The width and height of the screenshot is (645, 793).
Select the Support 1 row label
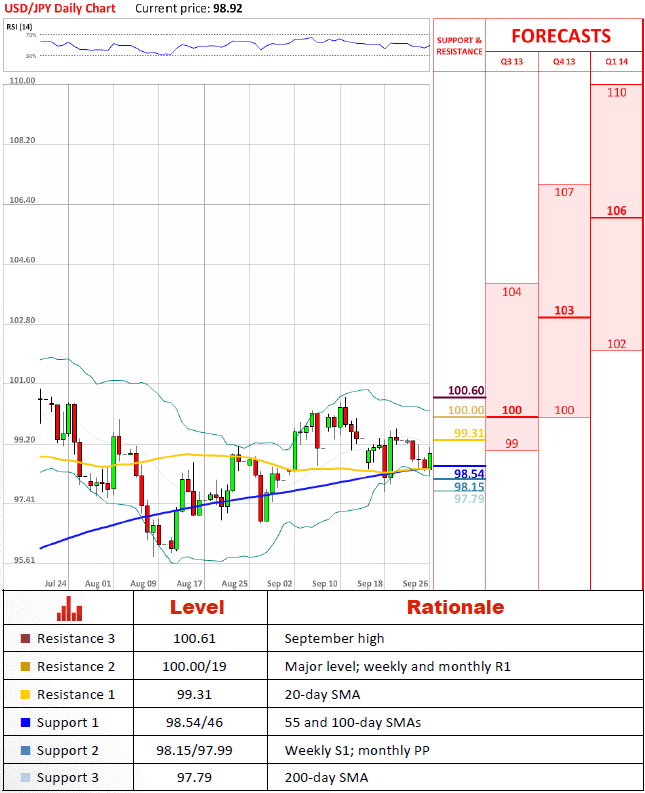68,723
